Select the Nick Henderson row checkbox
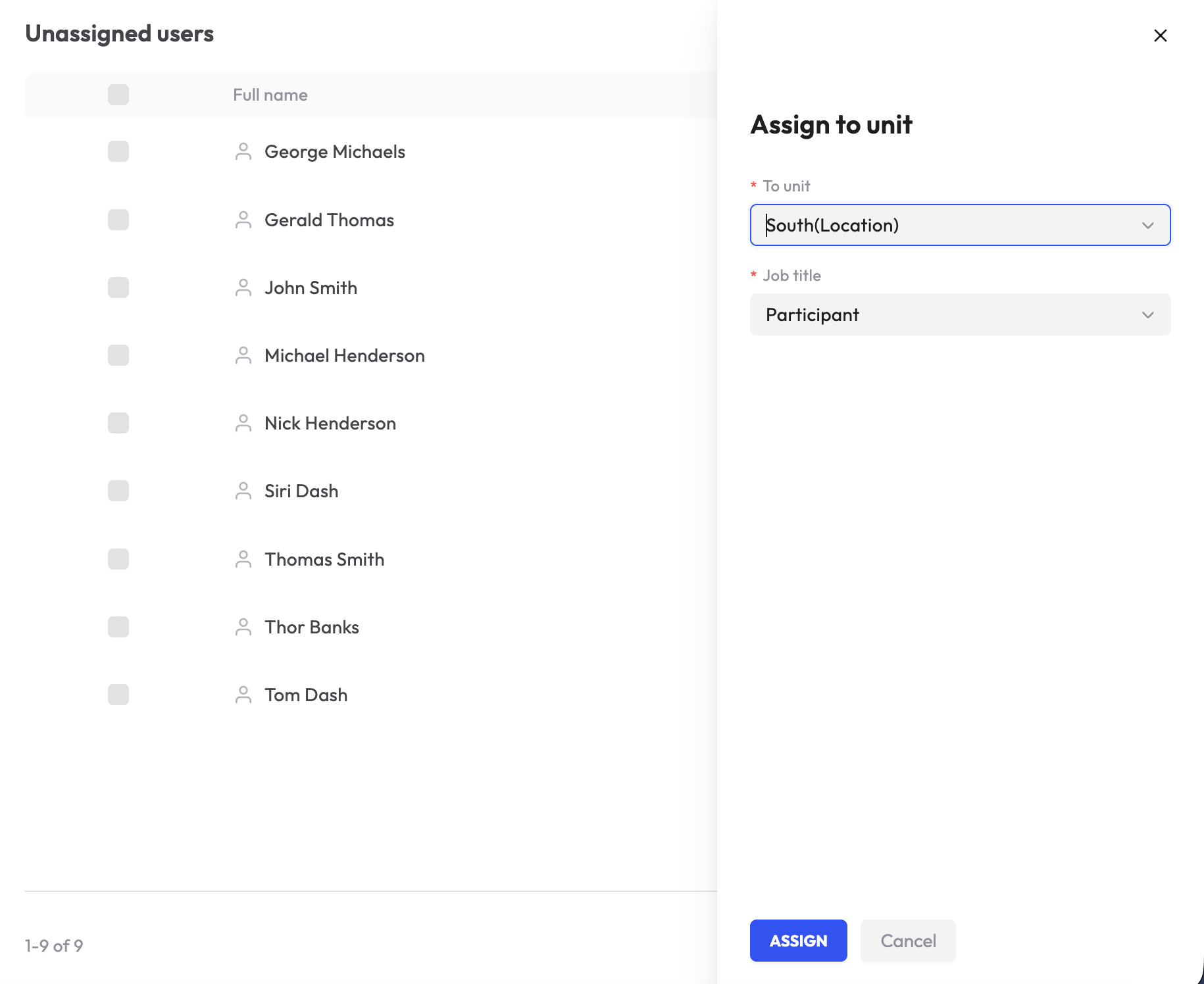 118,423
